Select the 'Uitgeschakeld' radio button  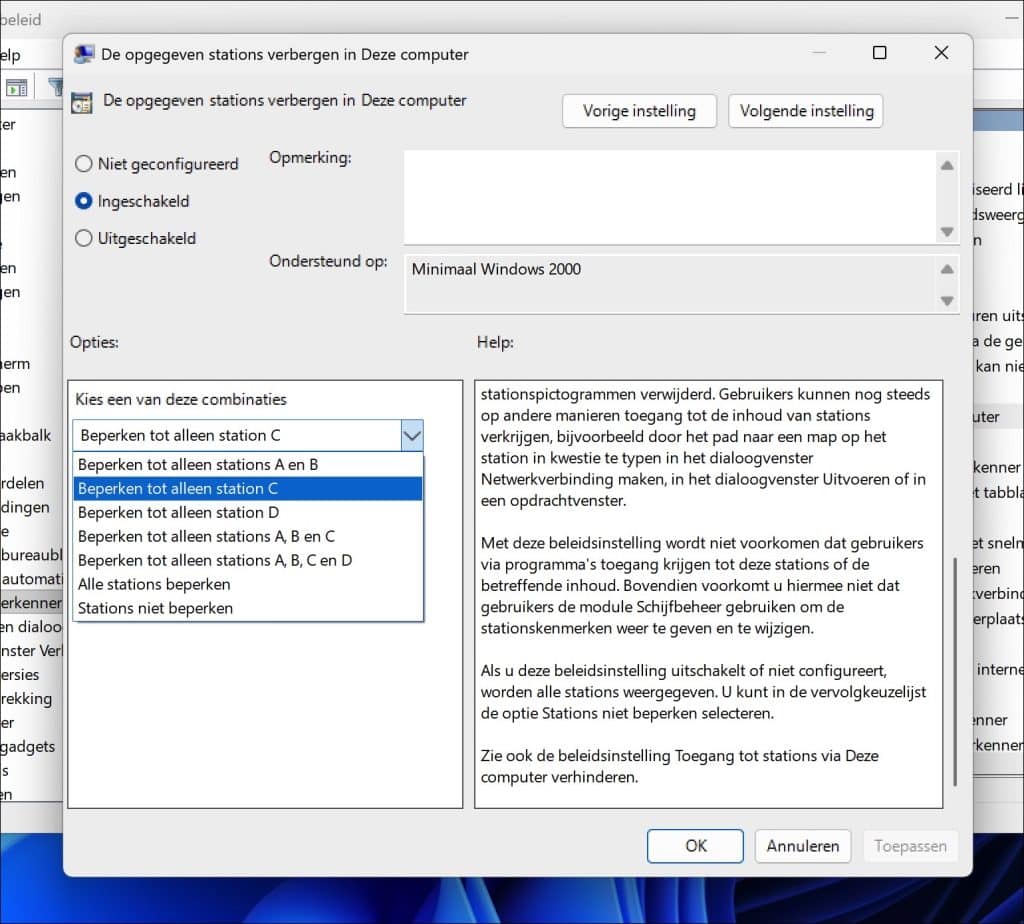[x=84, y=238]
